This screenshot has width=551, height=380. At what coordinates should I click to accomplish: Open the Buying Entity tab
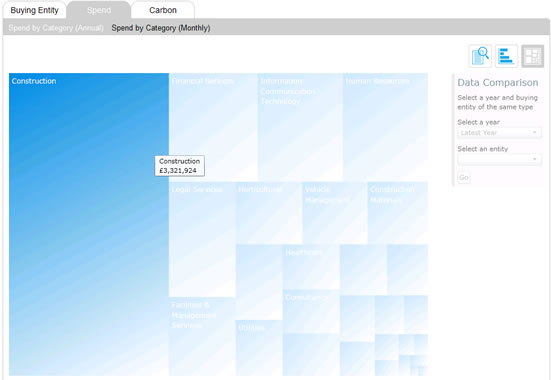[34, 10]
